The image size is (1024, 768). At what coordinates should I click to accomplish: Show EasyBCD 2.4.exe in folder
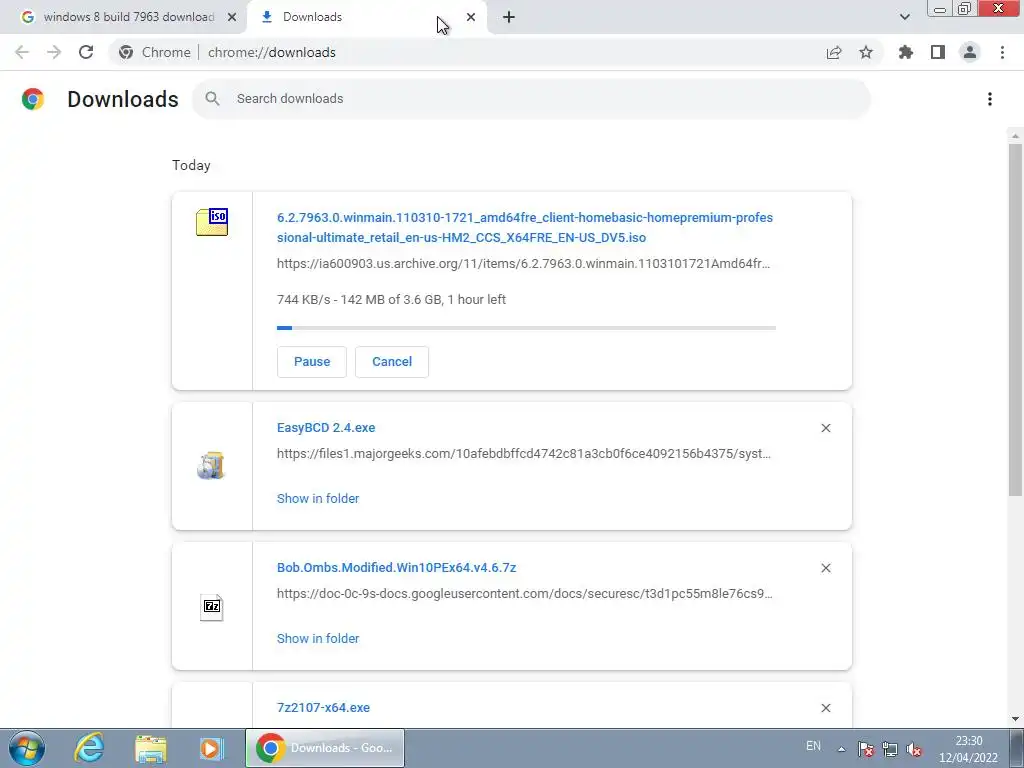(x=318, y=498)
